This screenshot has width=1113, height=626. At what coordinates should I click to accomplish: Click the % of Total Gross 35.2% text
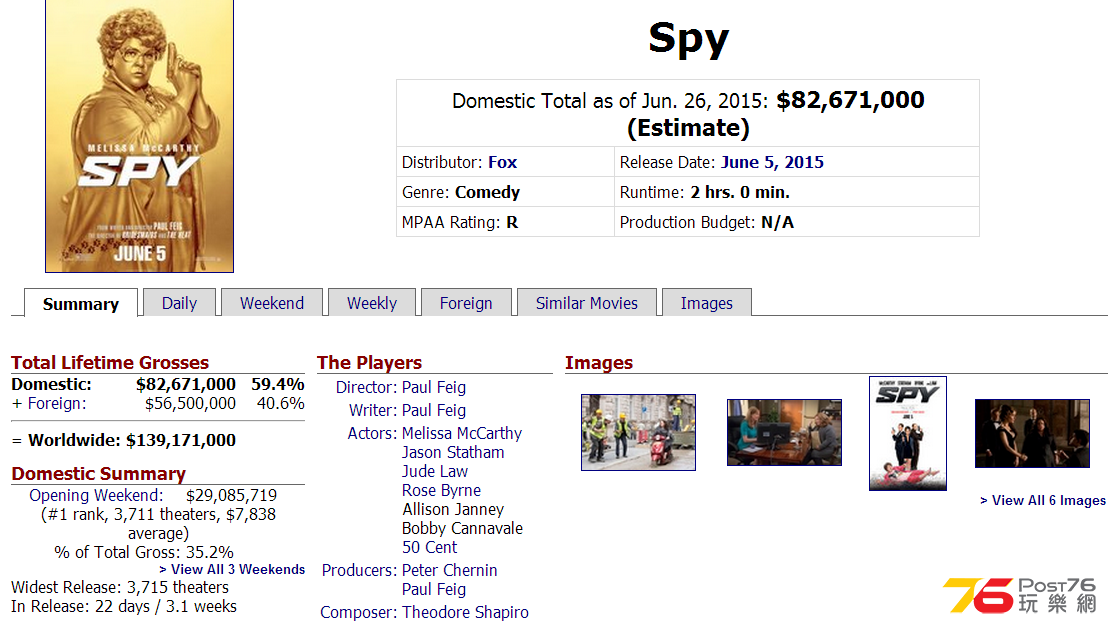[x=144, y=552]
